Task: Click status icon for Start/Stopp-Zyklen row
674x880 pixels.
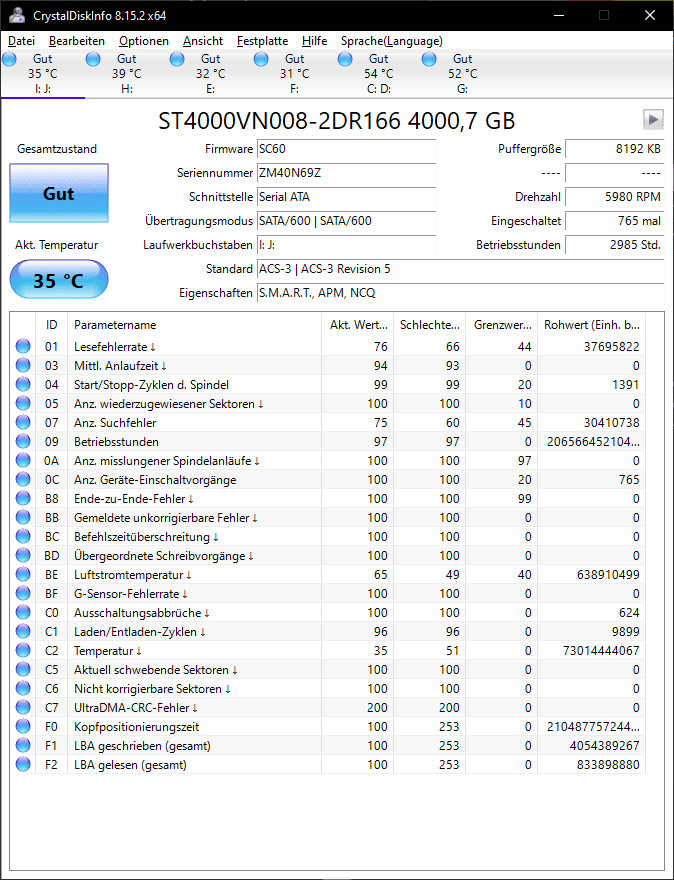Action: pyautogui.click(x=23, y=385)
